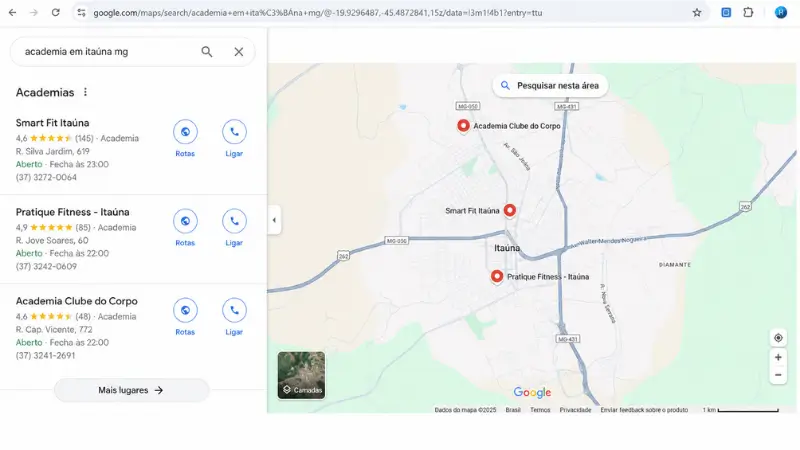Collapse the side panel with the arrow
Screen dimensions: 800x450
click(274, 220)
